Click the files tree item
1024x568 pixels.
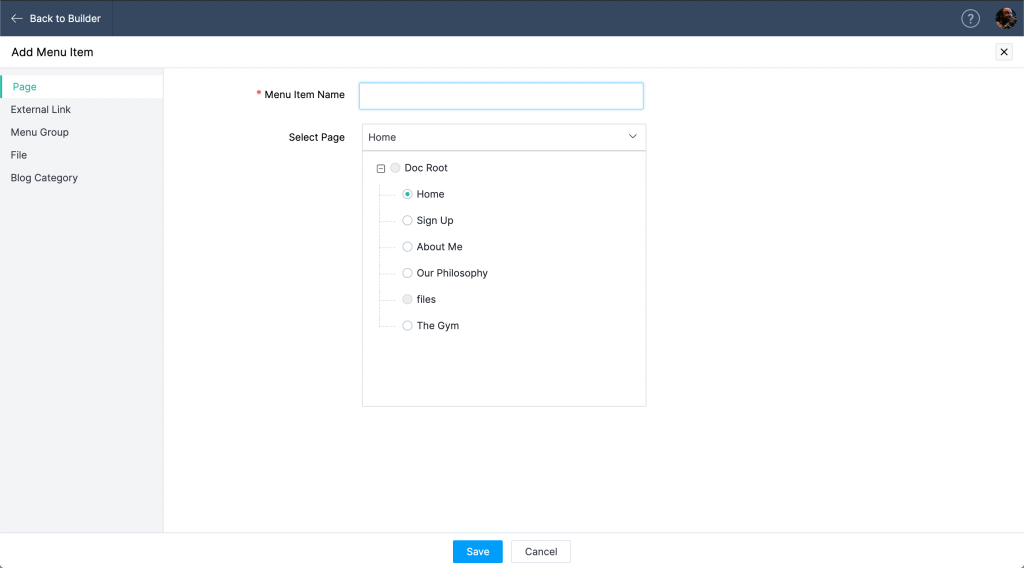coord(426,299)
